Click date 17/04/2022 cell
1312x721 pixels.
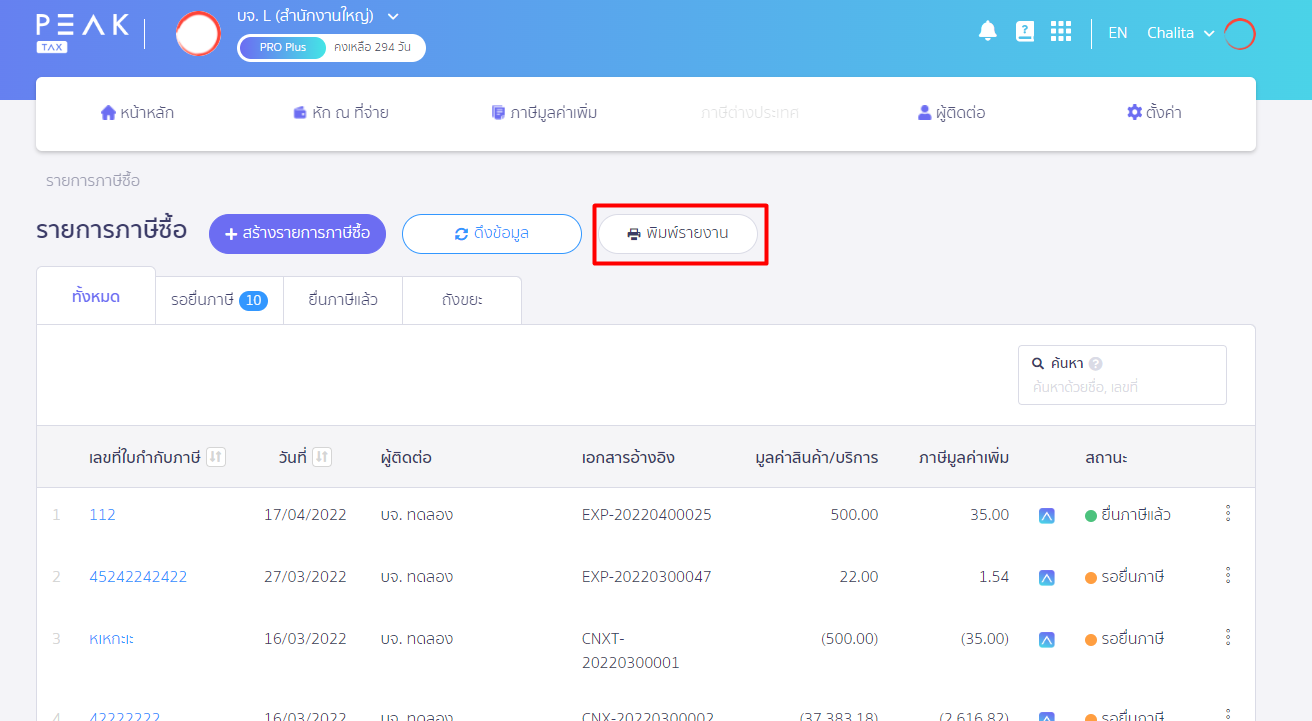tap(305, 515)
